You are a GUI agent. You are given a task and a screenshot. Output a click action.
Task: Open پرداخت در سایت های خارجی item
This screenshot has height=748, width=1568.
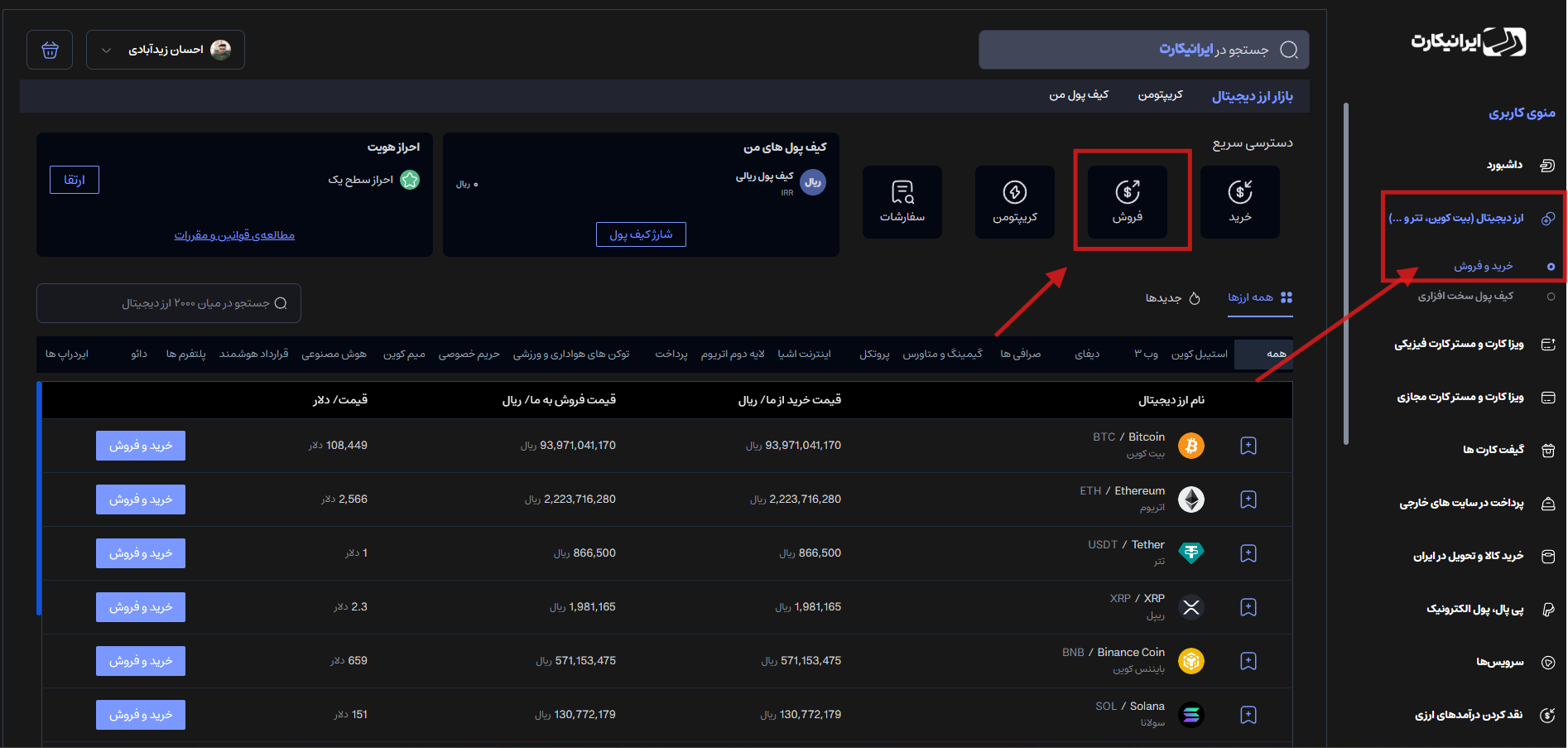pyautogui.click(x=1477, y=503)
